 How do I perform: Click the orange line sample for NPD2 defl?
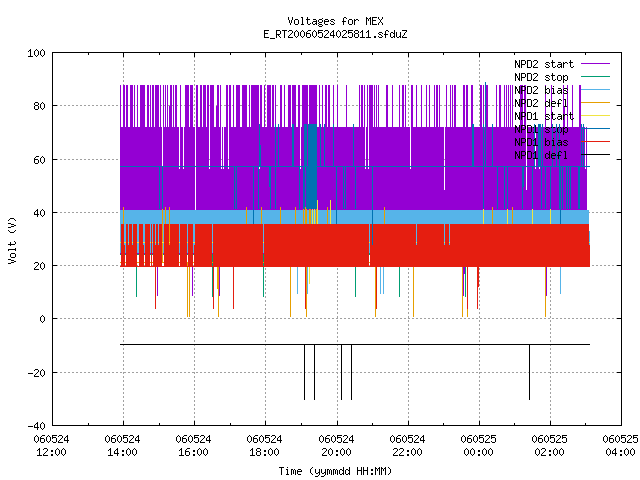click(x=596, y=102)
